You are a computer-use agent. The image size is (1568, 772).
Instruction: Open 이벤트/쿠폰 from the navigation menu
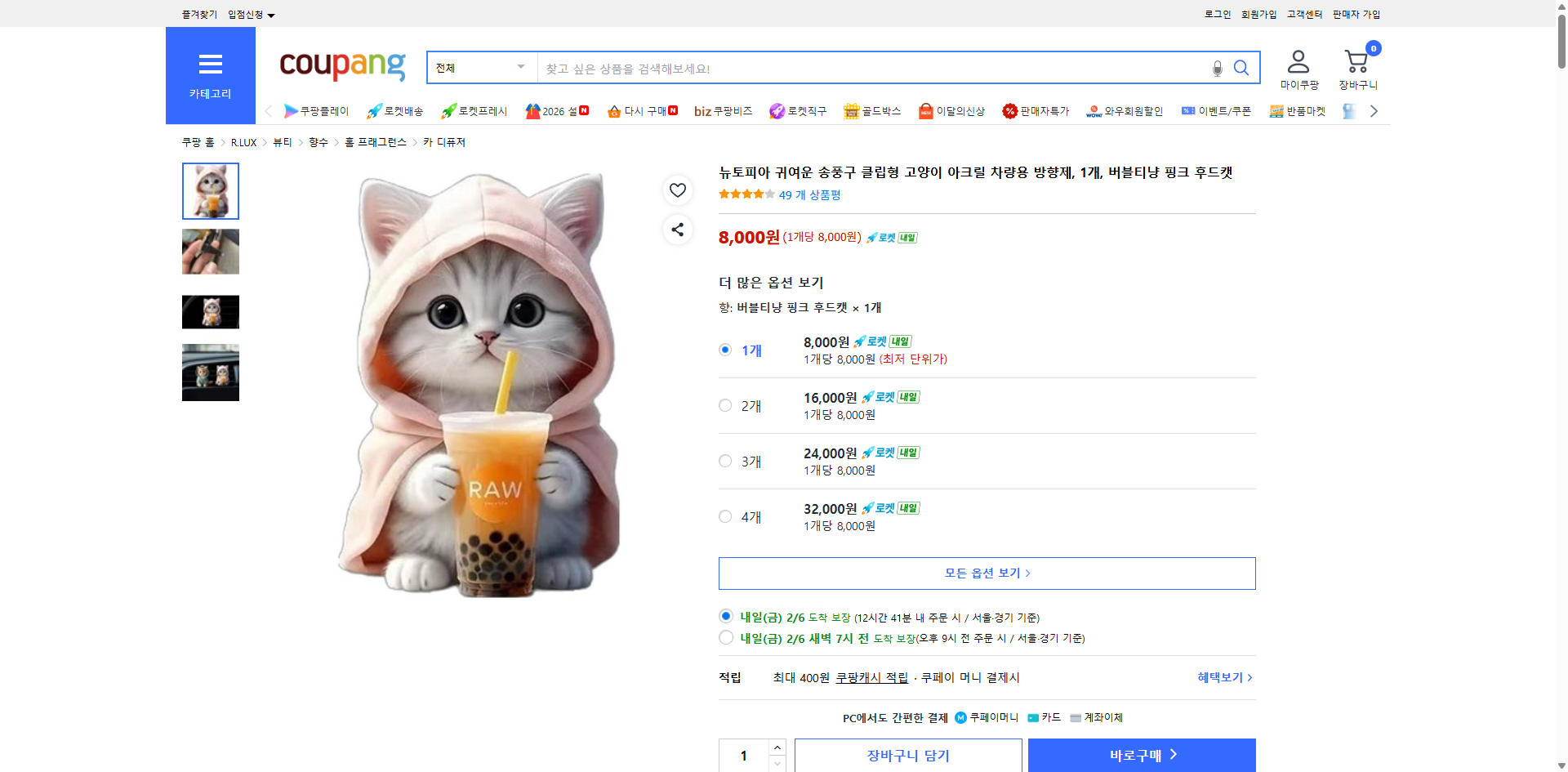(x=1216, y=111)
